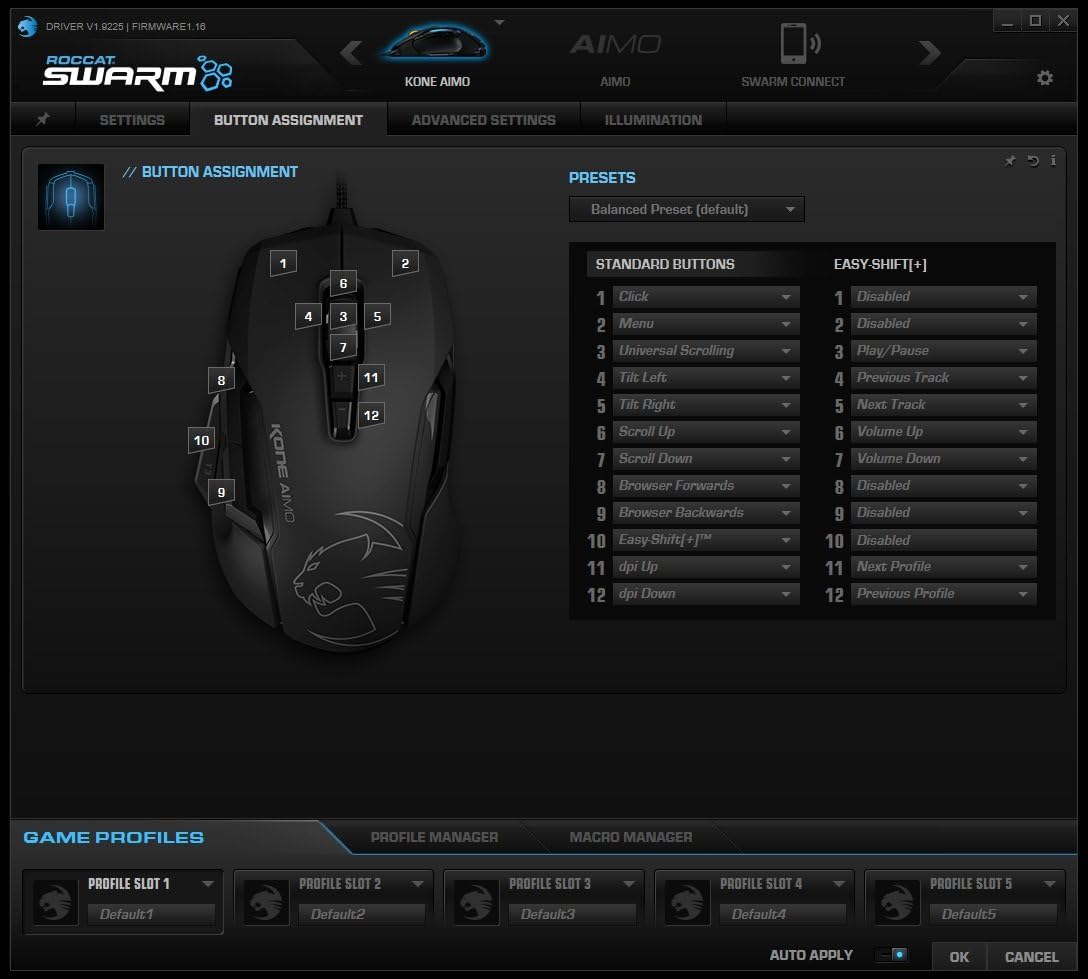The width and height of the screenshot is (1088, 979).
Task: Click Profile Slot 1 Roccat icon
Action: click(56, 902)
